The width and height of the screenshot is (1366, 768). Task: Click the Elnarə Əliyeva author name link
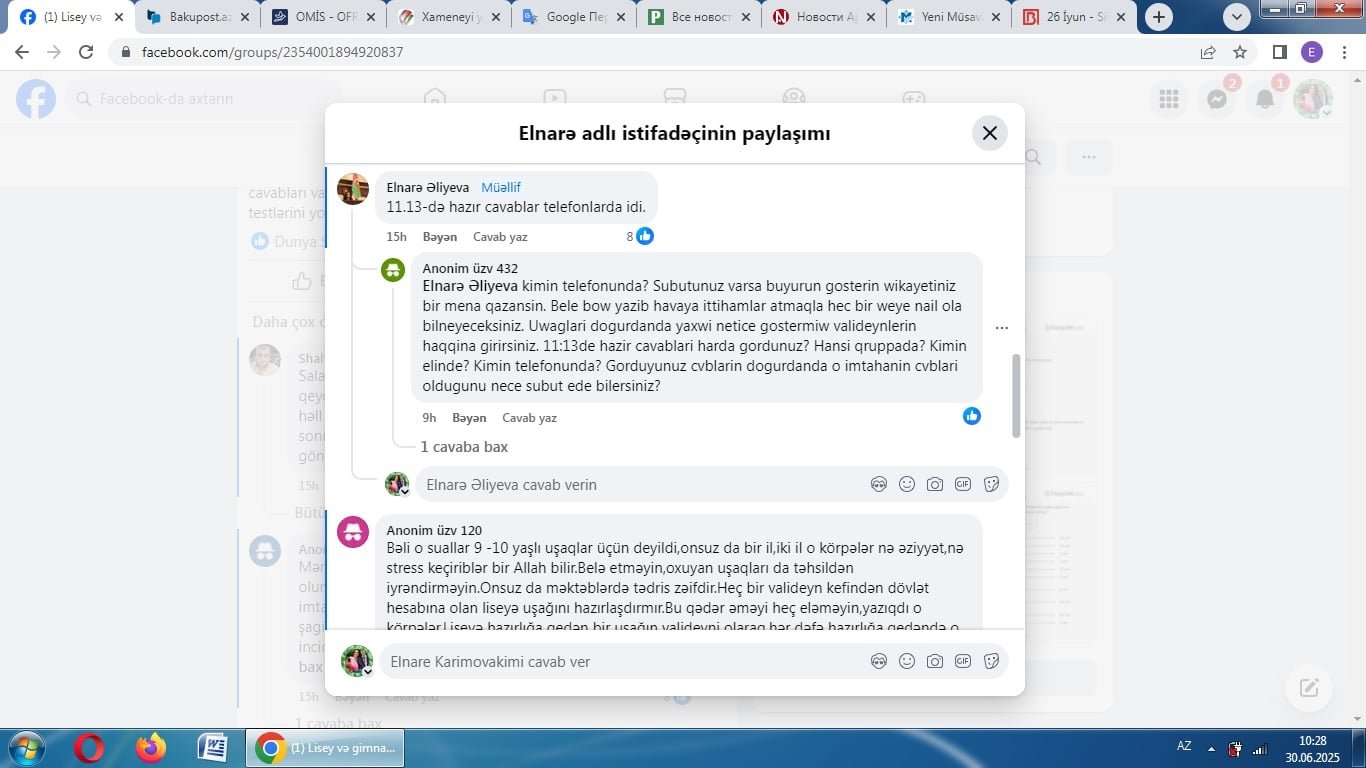(428, 187)
